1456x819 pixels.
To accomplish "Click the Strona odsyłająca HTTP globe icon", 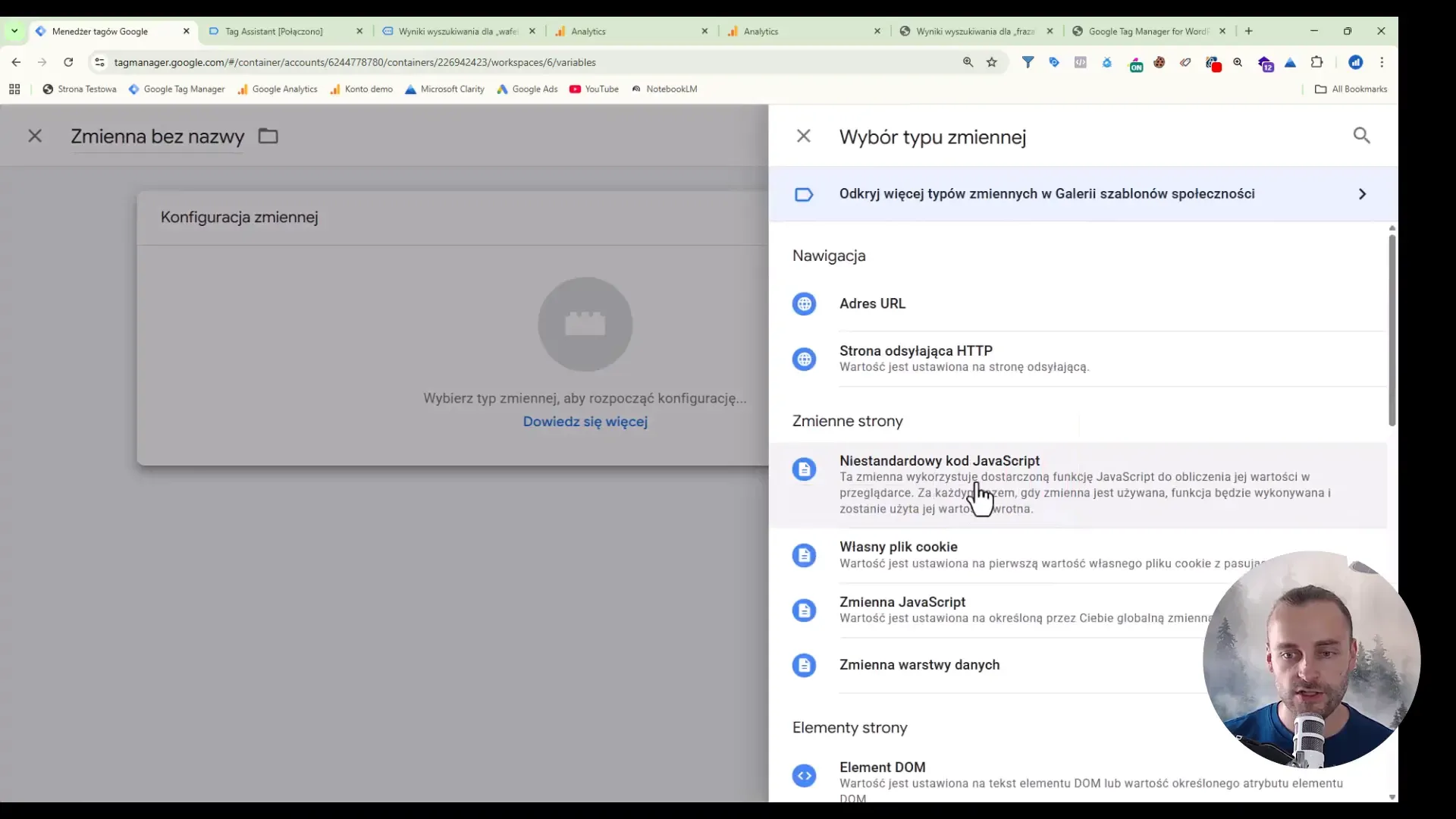I will click(x=804, y=359).
